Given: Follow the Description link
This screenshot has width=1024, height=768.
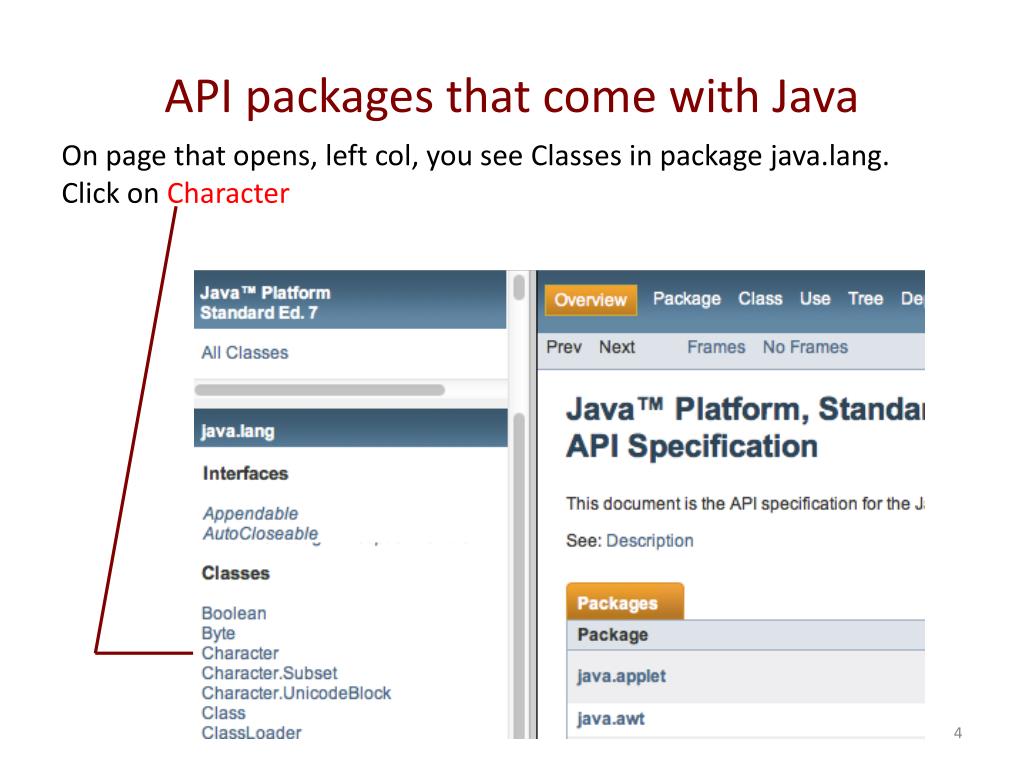Looking at the screenshot, I should point(650,541).
